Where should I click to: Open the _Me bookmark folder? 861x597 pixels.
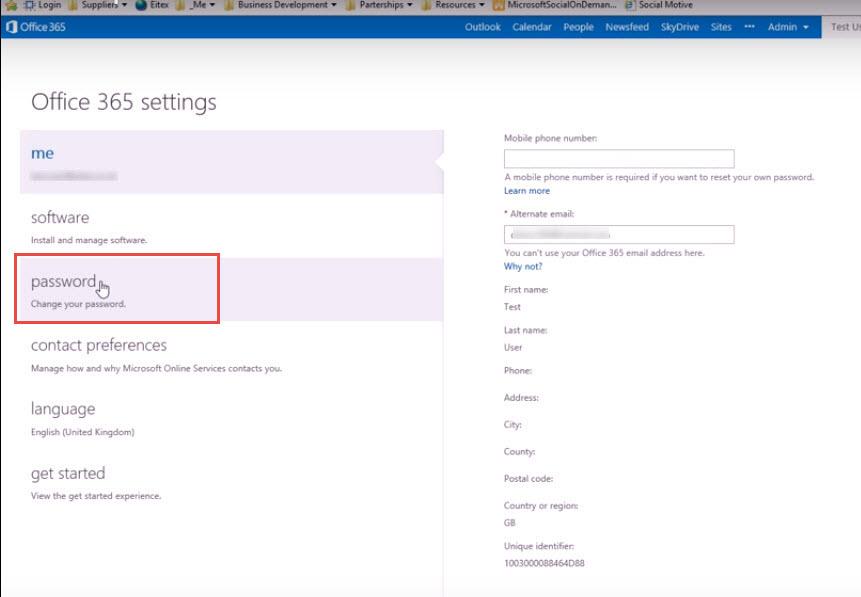point(195,5)
